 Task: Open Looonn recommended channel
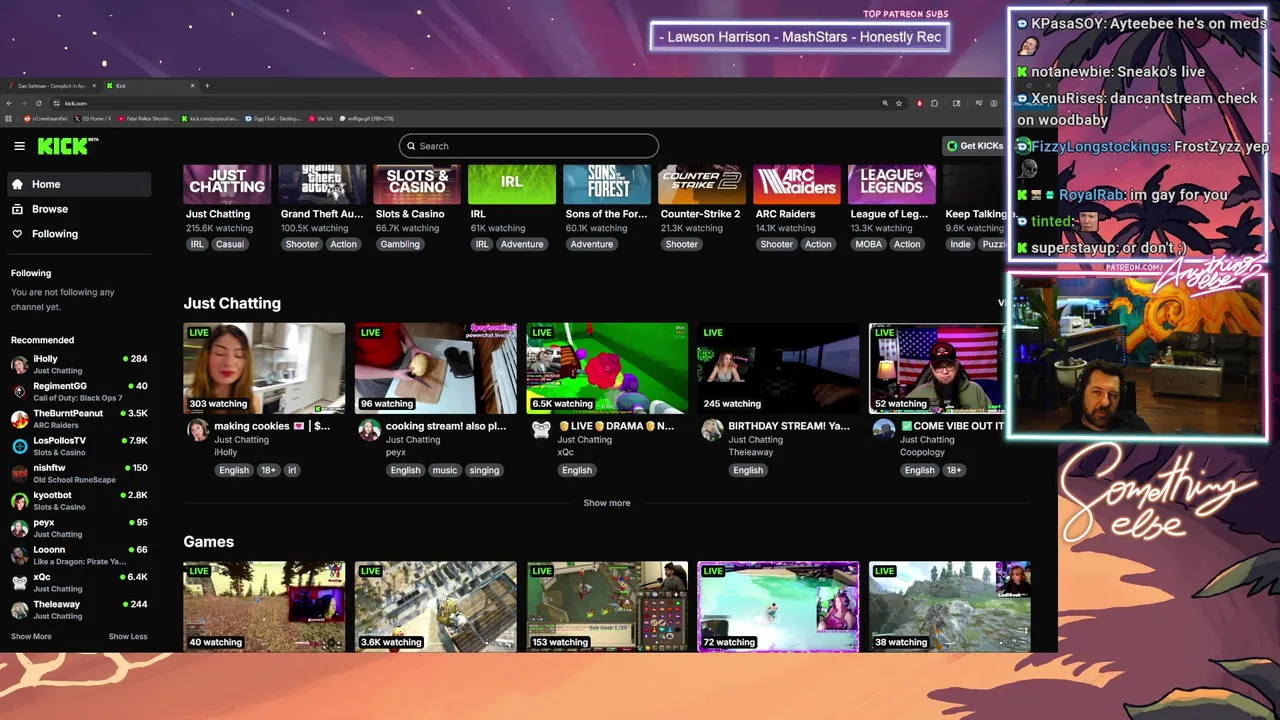[79, 555]
